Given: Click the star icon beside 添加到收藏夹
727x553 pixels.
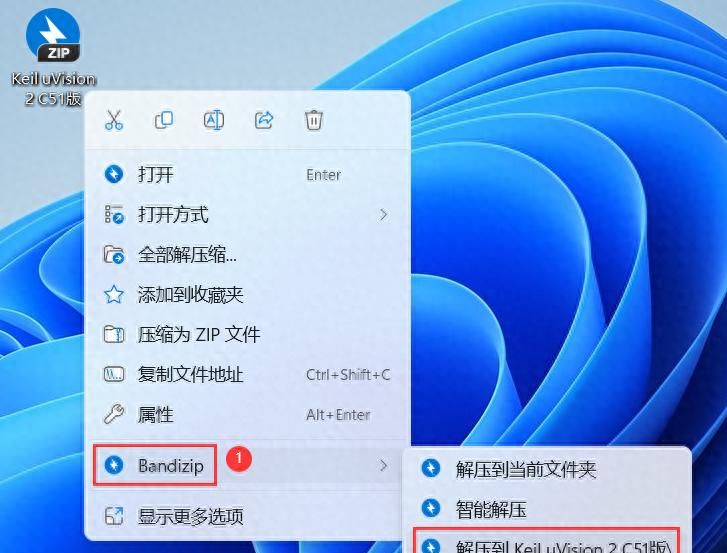Looking at the screenshot, I should 114,294.
